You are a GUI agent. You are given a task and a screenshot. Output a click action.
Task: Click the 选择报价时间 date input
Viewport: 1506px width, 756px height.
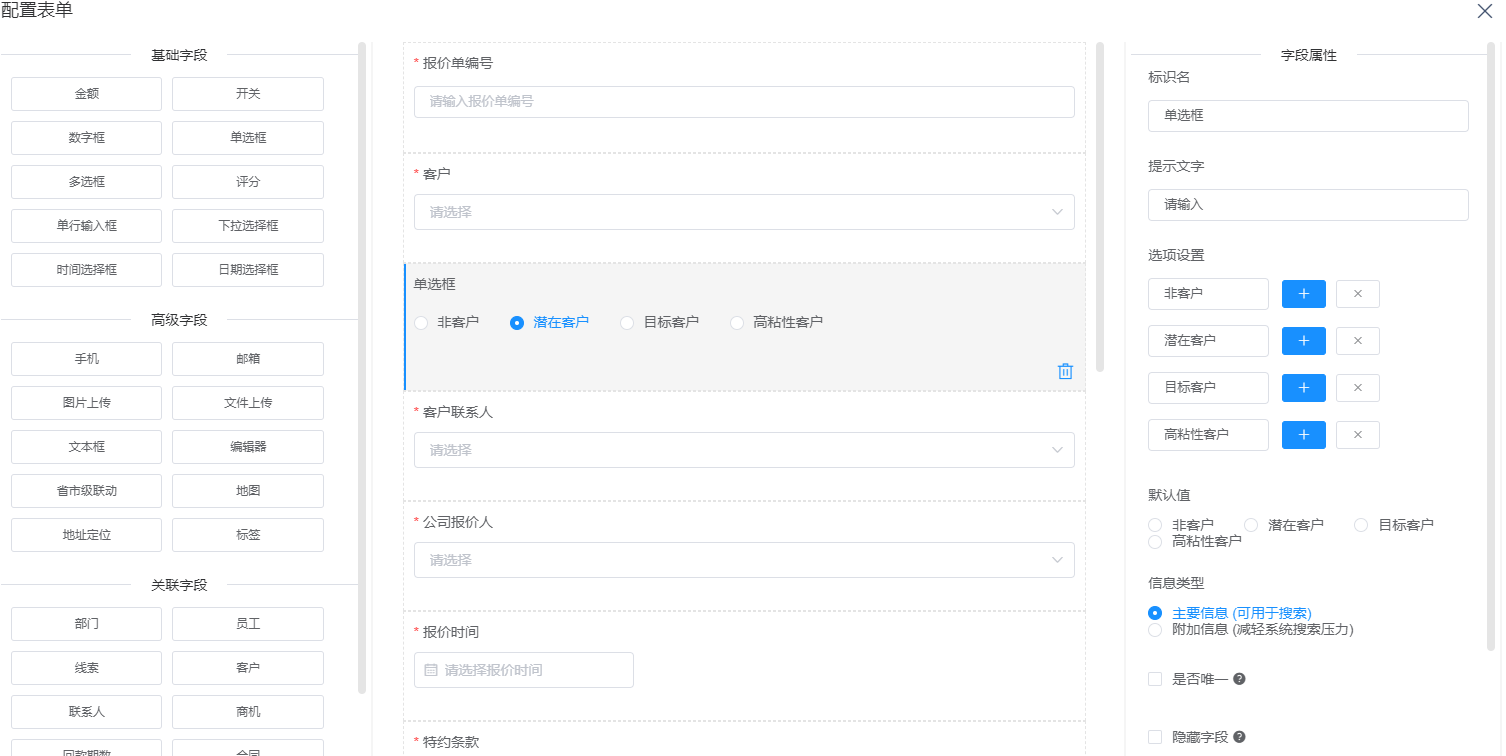click(524, 670)
